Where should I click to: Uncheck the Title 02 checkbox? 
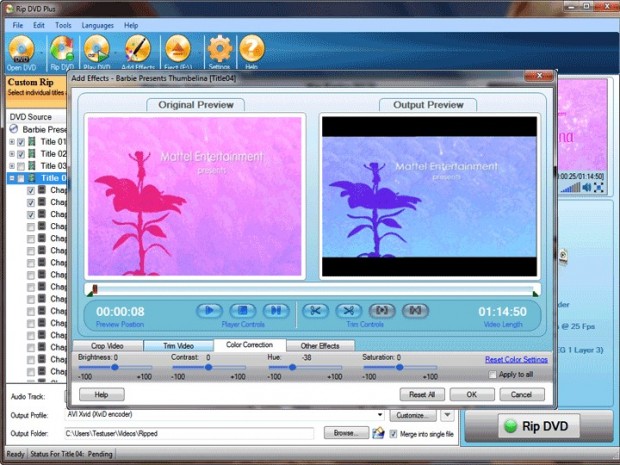(21, 154)
